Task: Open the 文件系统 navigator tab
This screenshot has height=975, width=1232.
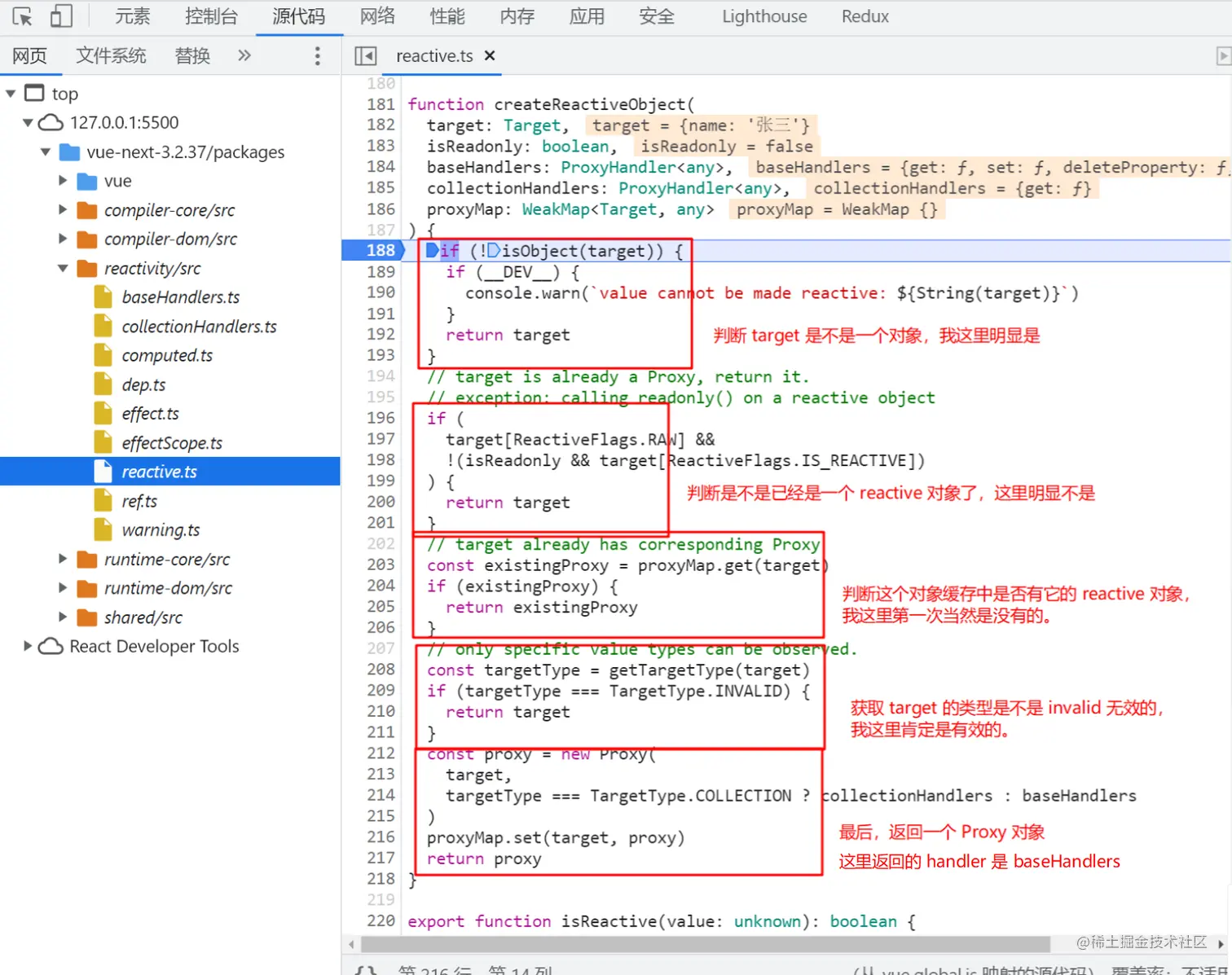Action: click(111, 55)
